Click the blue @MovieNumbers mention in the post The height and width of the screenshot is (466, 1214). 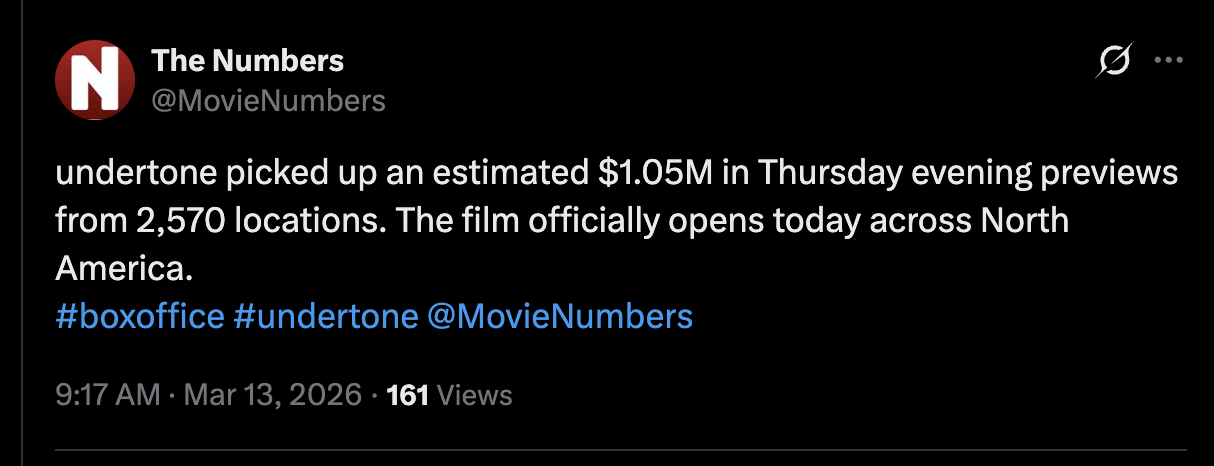(559, 316)
